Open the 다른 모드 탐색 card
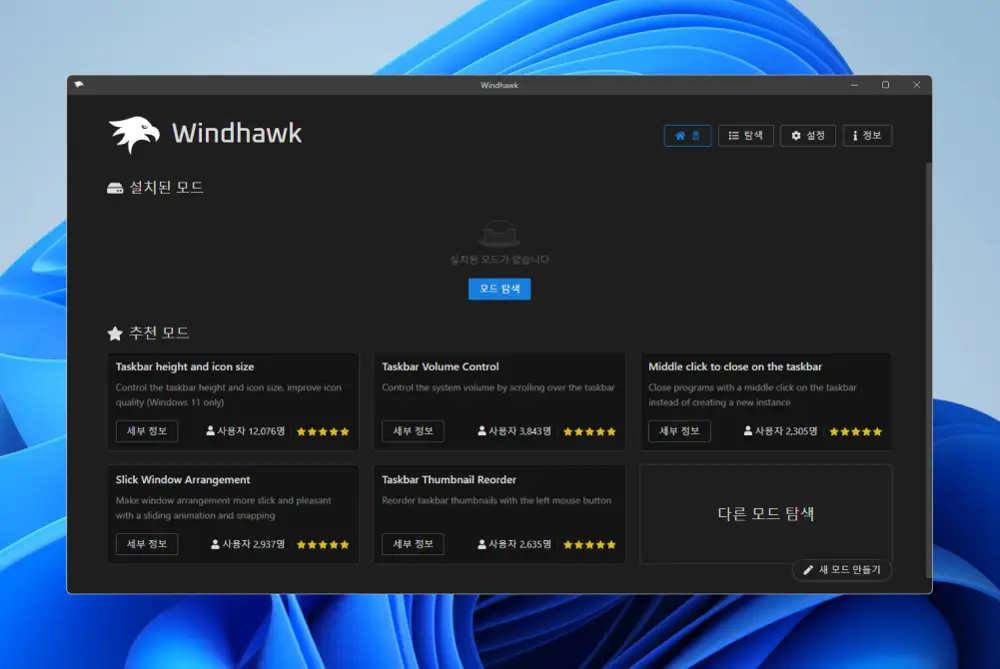The image size is (1000, 669). pyautogui.click(x=766, y=511)
